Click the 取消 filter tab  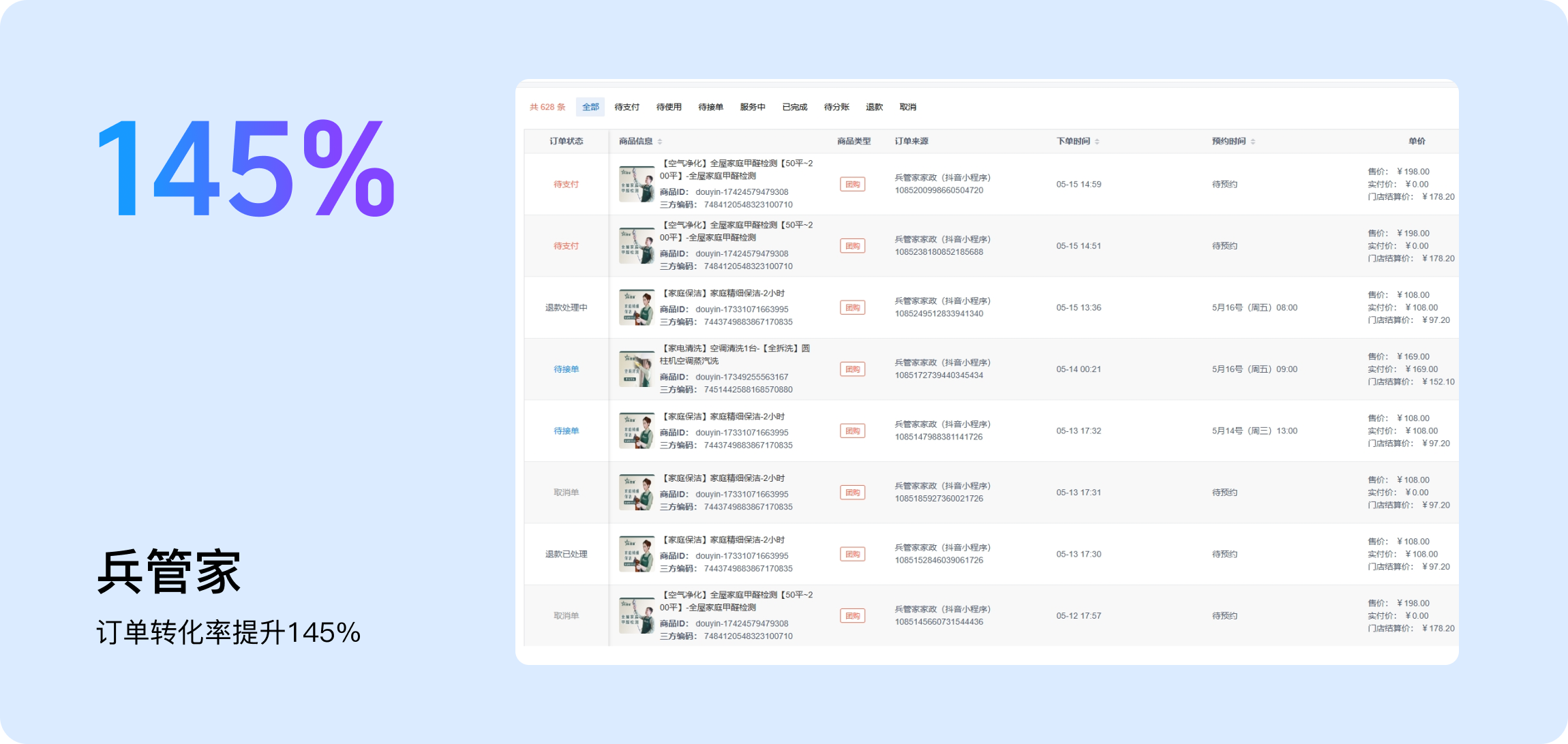(x=907, y=107)
